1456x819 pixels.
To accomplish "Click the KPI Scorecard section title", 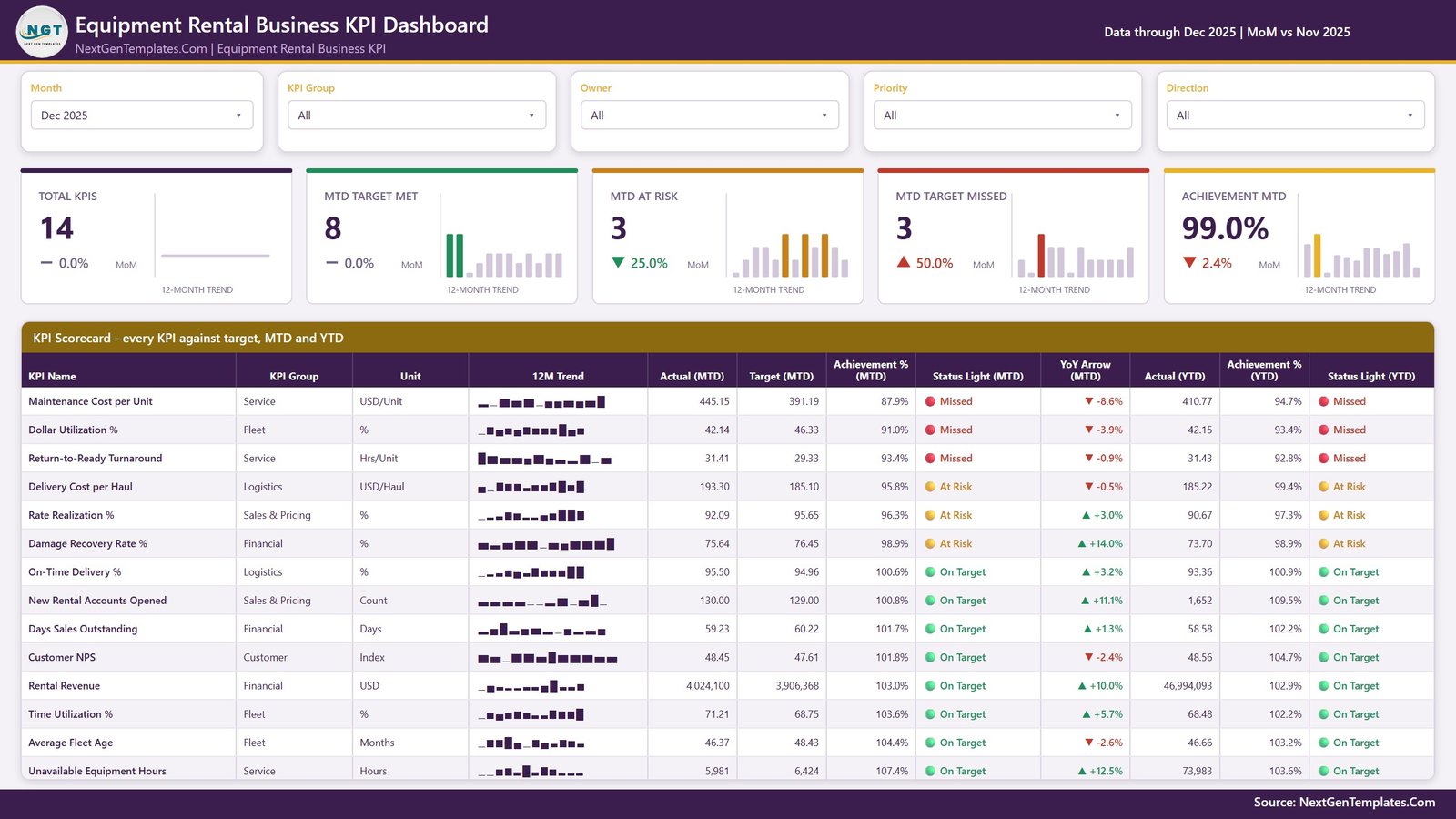I will 188,338.
